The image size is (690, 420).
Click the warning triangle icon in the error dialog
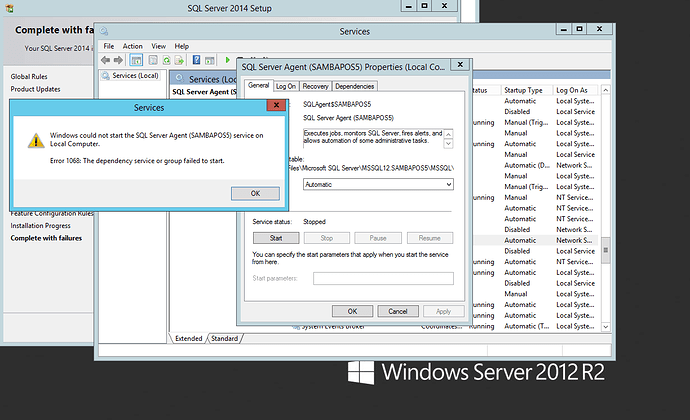coord(36,141)
